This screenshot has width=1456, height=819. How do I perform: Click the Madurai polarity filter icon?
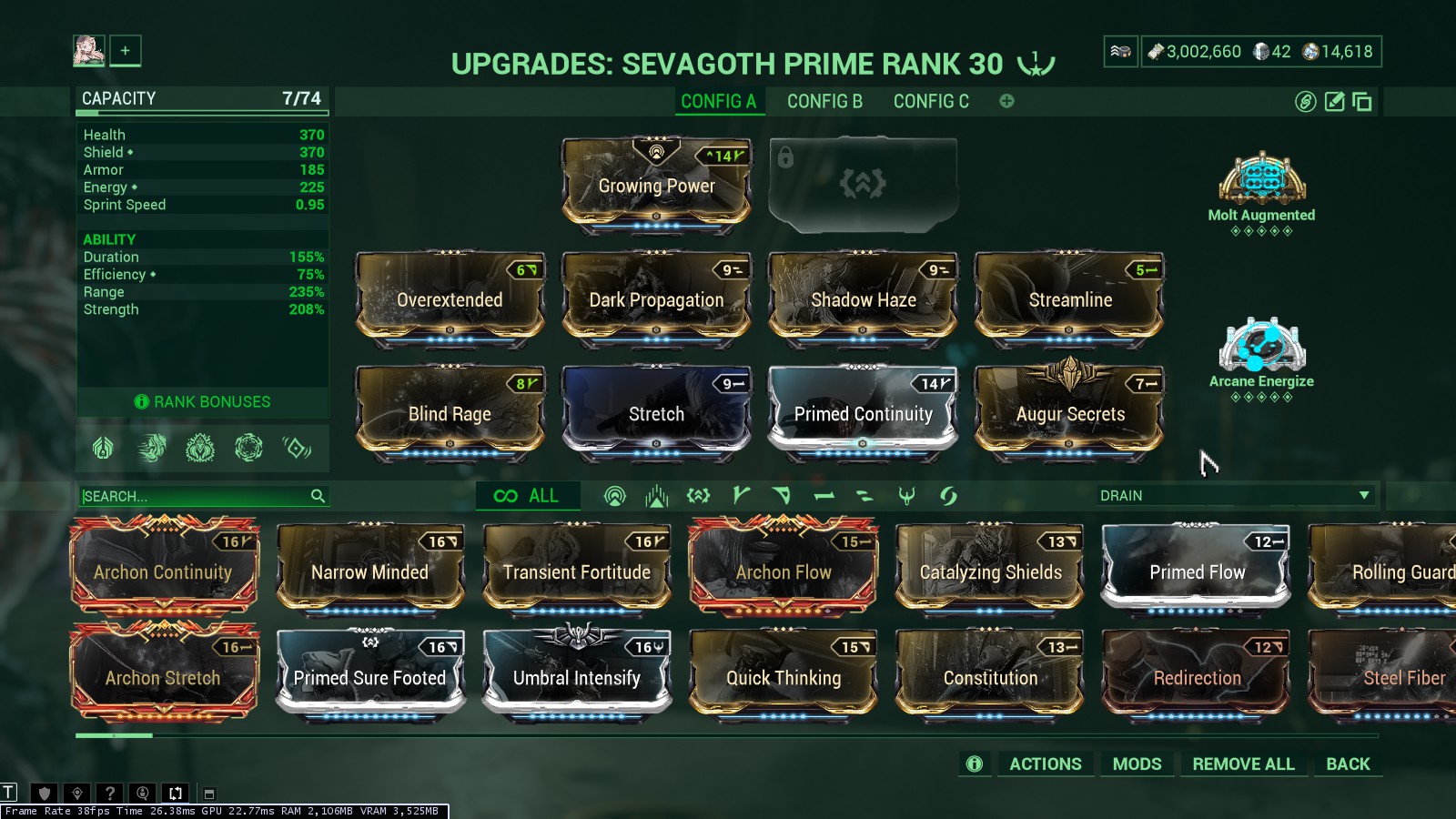741,495
